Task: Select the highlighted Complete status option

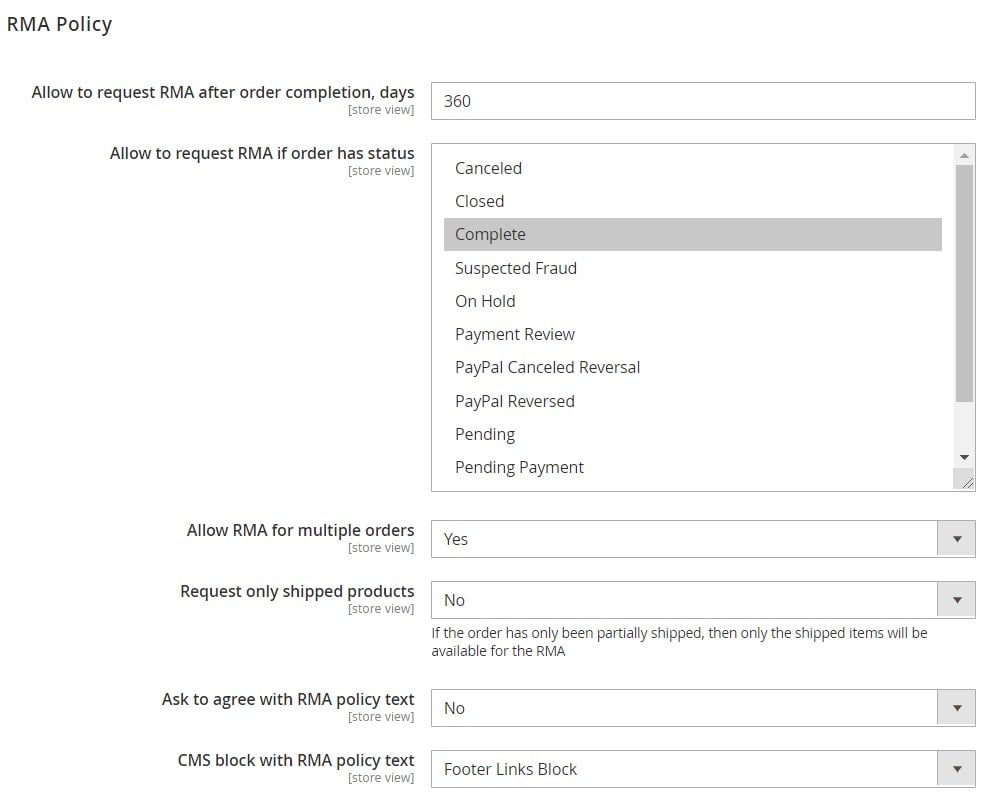Action: pyautogui.click(x=693, y=234)
